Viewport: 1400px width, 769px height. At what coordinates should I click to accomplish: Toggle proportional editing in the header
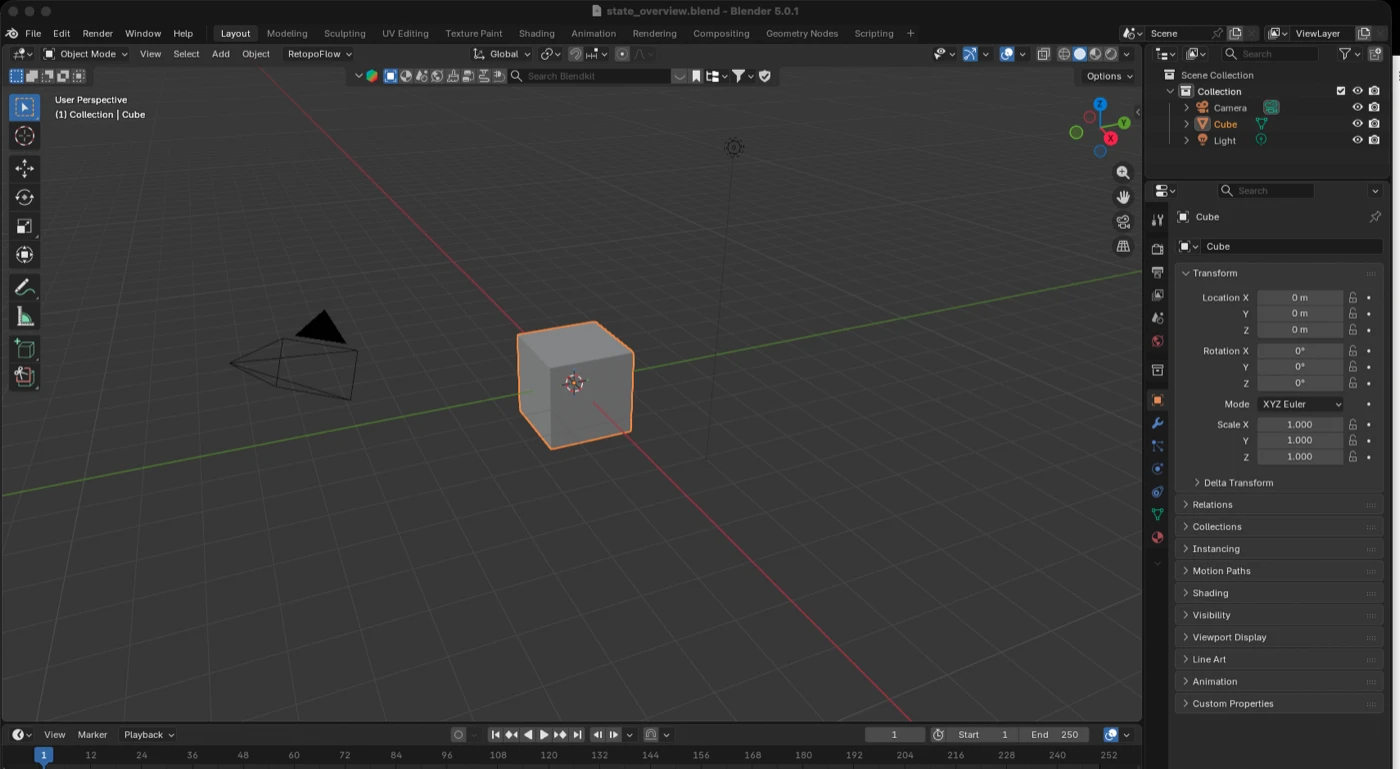click(x=622, y=54)
